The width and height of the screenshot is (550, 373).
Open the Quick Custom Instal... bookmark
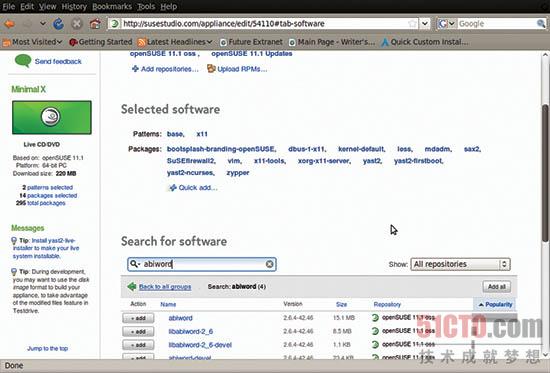(x=424, y=42)
